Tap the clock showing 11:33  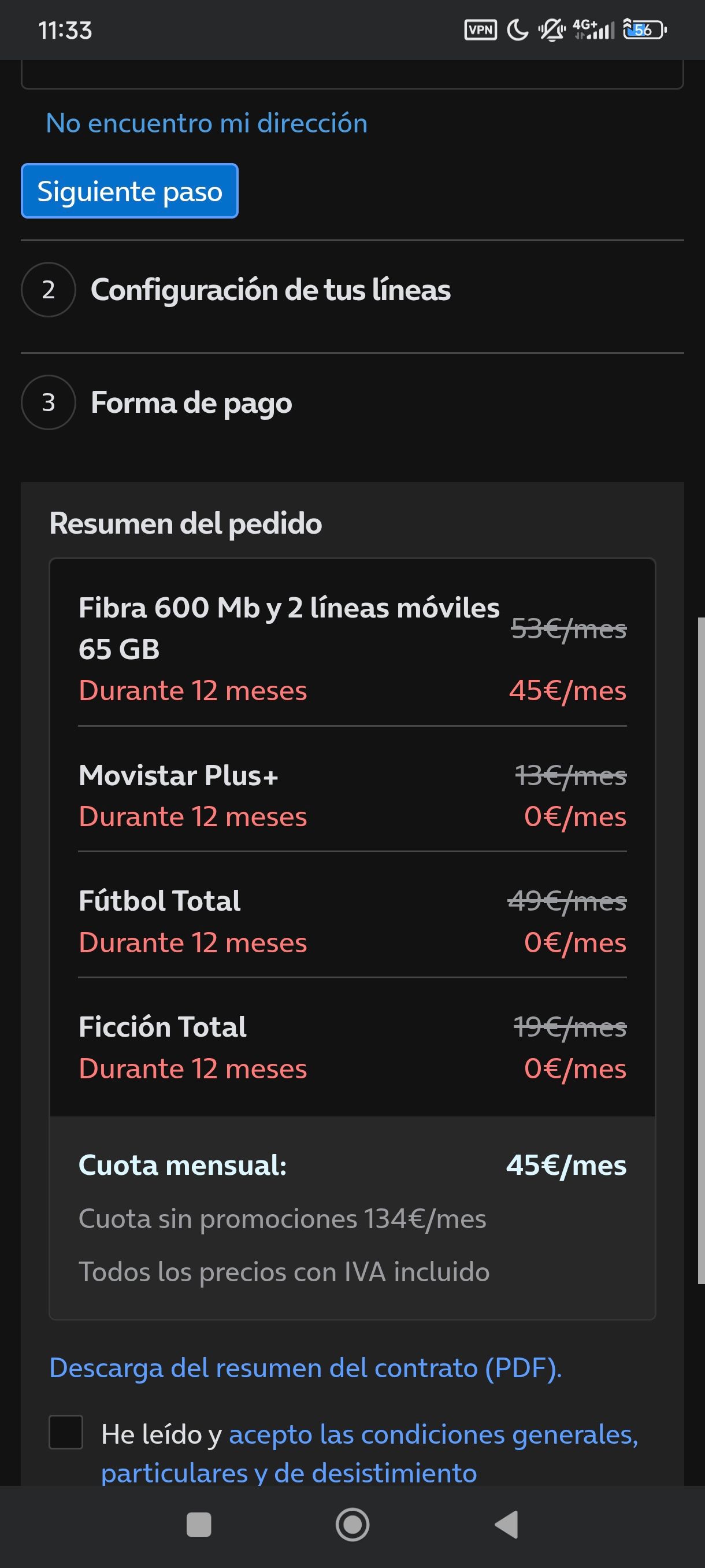click(65, 31)
